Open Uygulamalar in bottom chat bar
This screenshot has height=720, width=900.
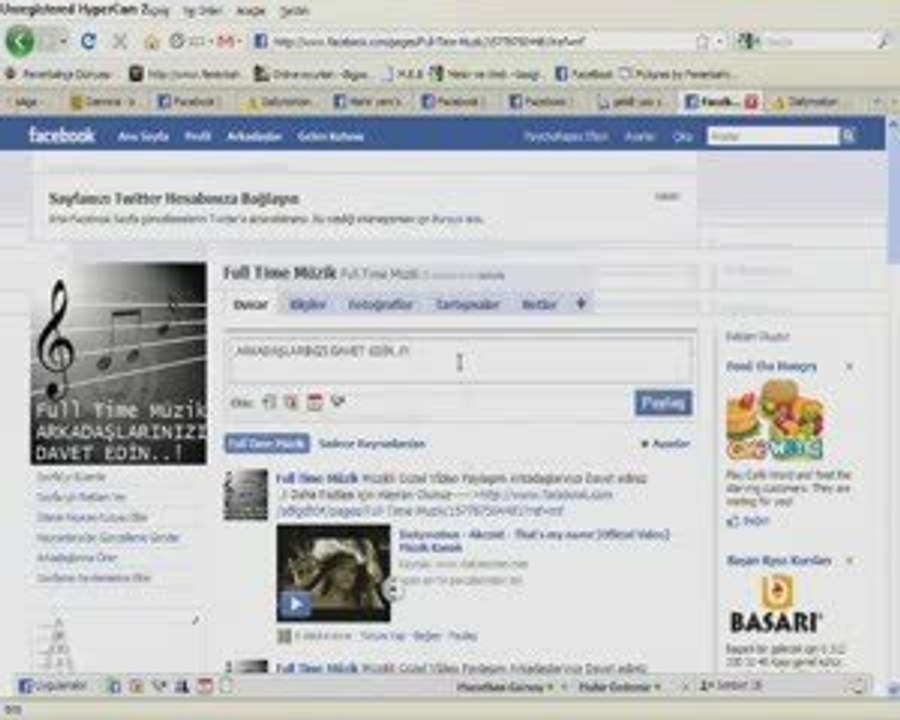tap(53, 686)
